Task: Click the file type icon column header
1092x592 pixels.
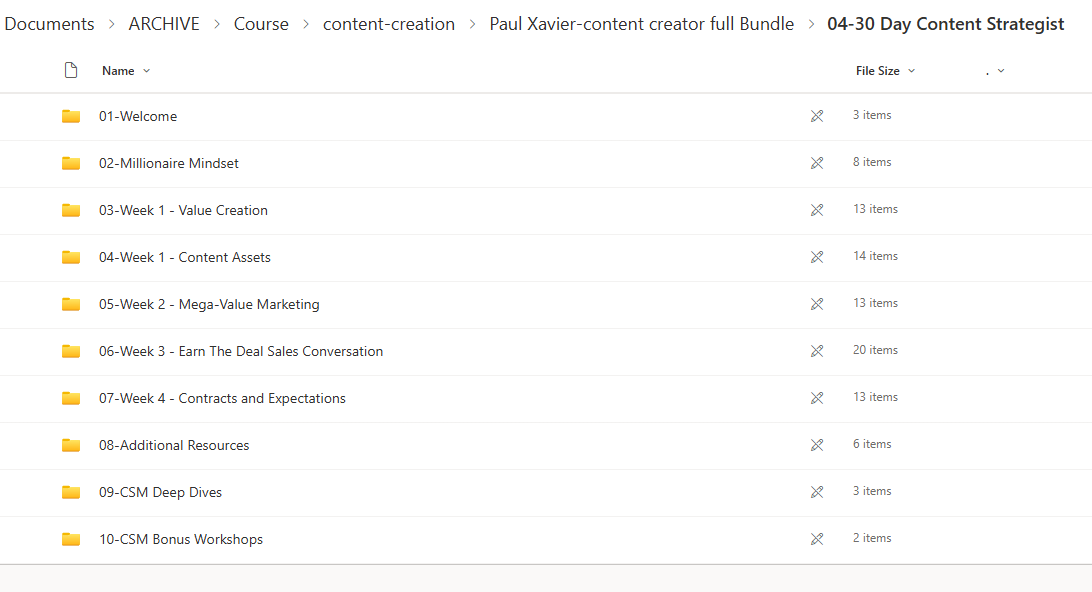Action: point(71,71)
